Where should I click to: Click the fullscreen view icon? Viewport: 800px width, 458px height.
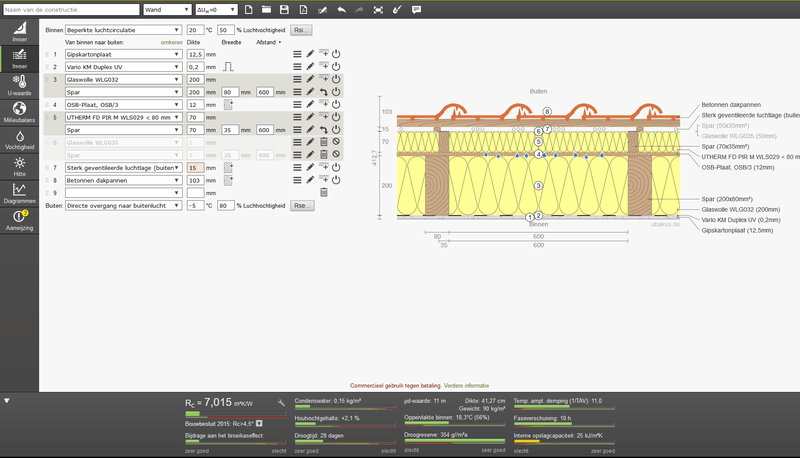coord(378,9)
